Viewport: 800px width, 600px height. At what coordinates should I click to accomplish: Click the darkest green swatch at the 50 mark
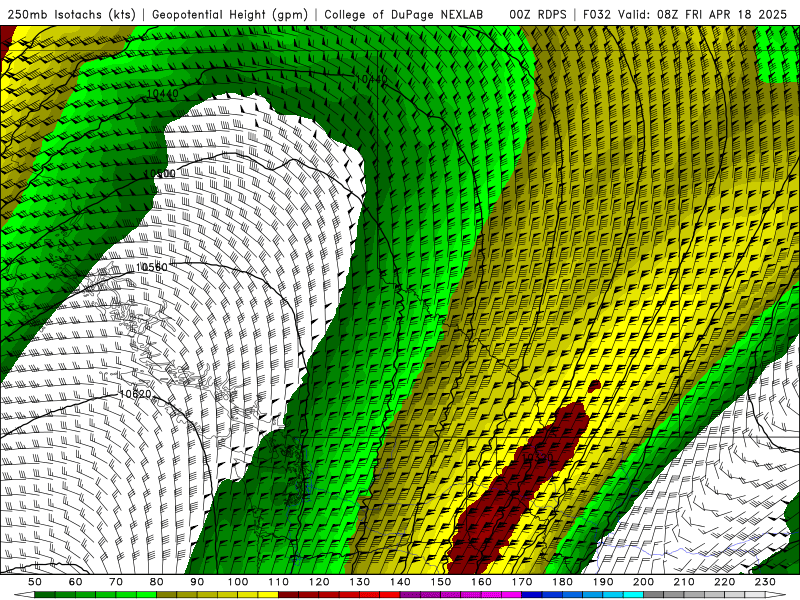(45, 595)
